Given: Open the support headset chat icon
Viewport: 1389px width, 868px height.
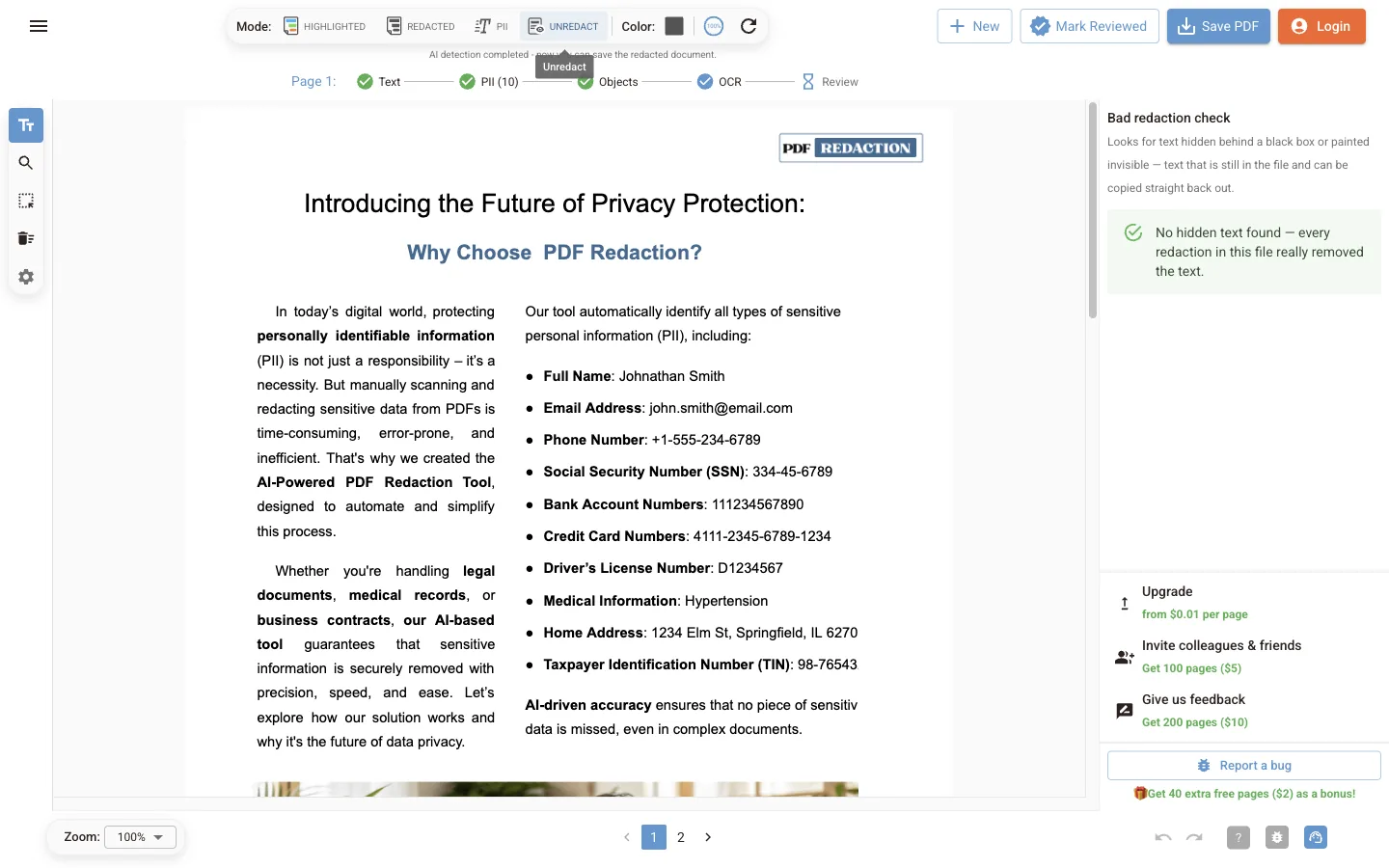Looking at the screenshot, I should [x=1316, y=837].
